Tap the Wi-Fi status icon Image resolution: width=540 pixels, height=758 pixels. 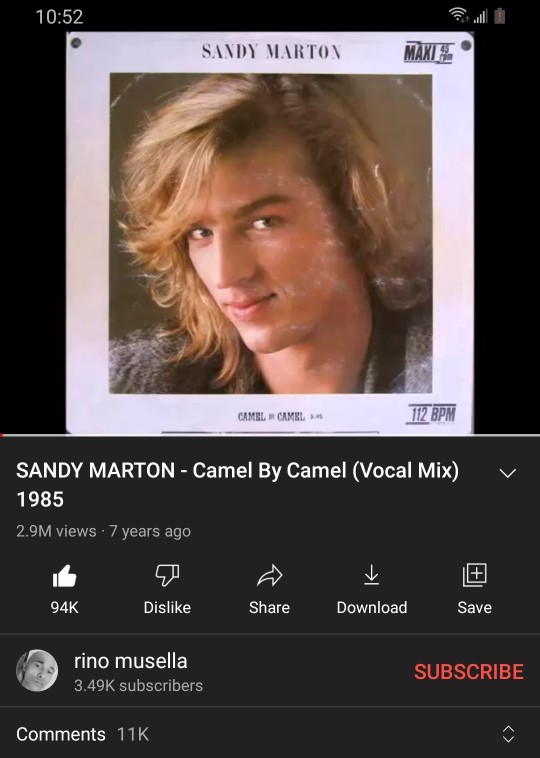(458, 16)
